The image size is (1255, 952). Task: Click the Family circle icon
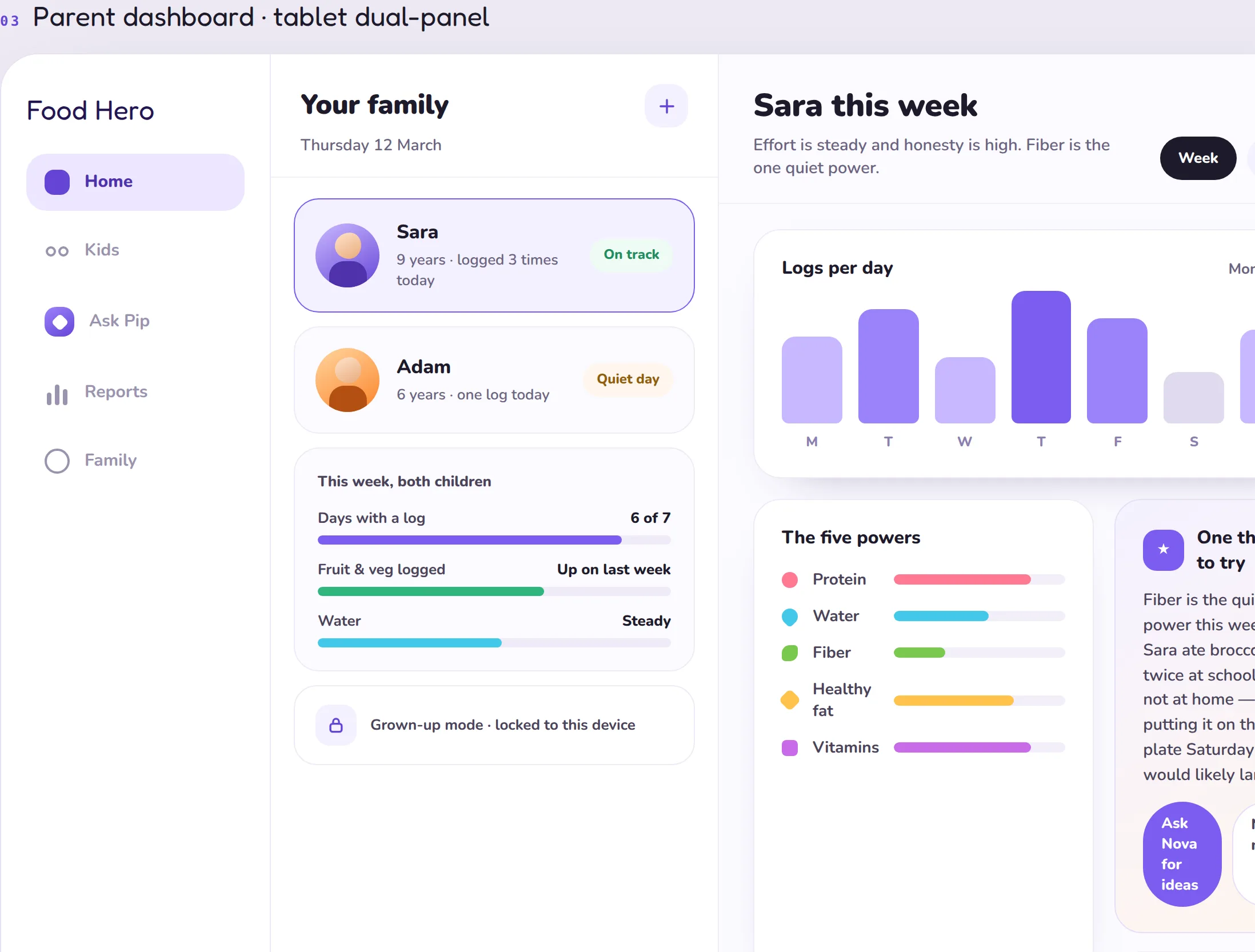[x=57, y=461]
